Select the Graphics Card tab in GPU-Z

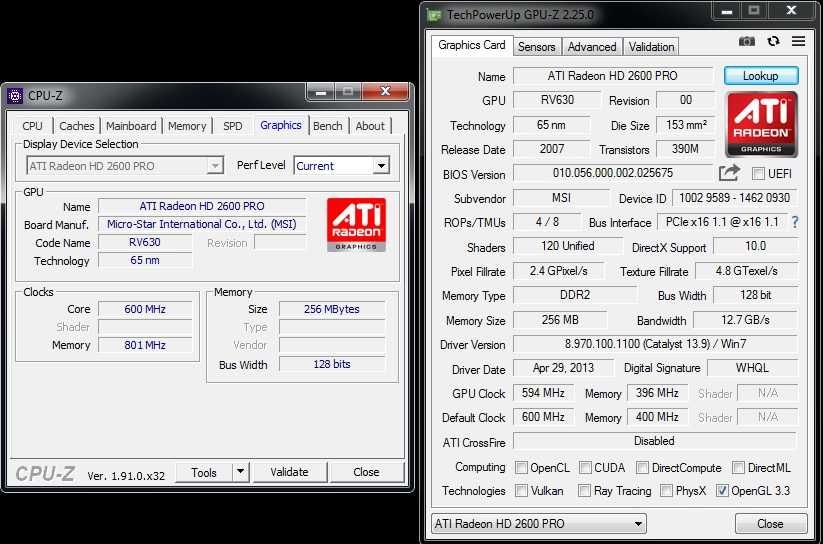(472, 45)
